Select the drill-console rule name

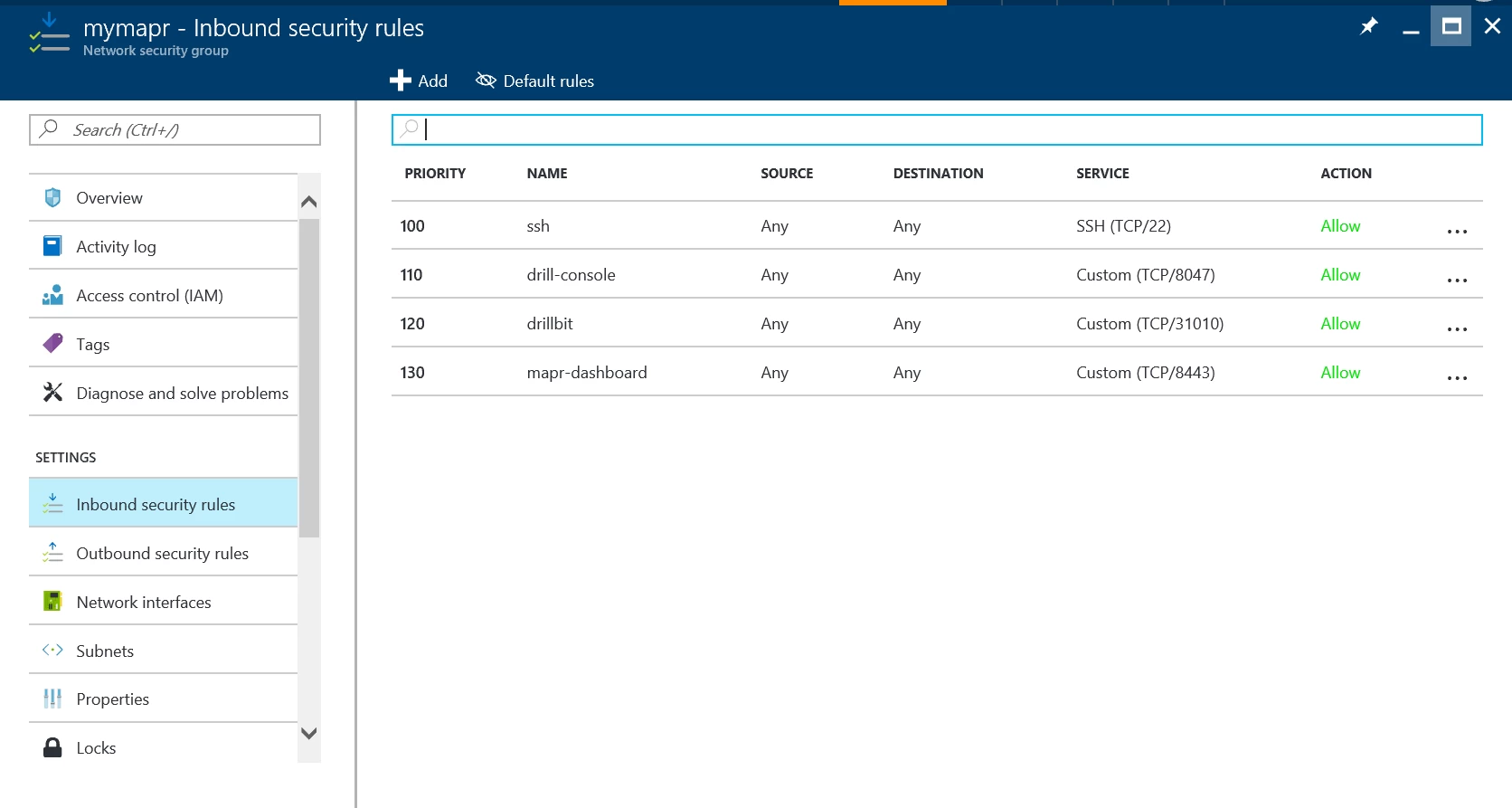point(571,275)
